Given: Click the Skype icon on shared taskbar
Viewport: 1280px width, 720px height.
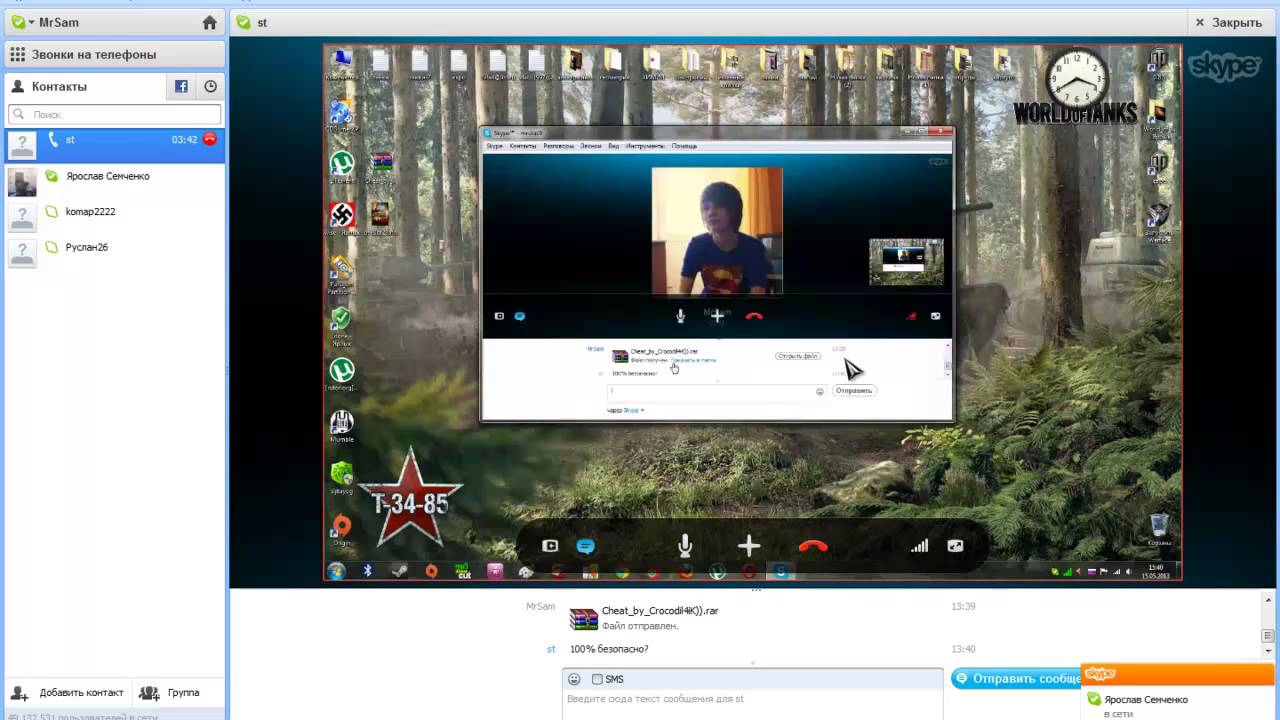Looking at the screenshot, I should pyautogui.click(x=781, y=572).
